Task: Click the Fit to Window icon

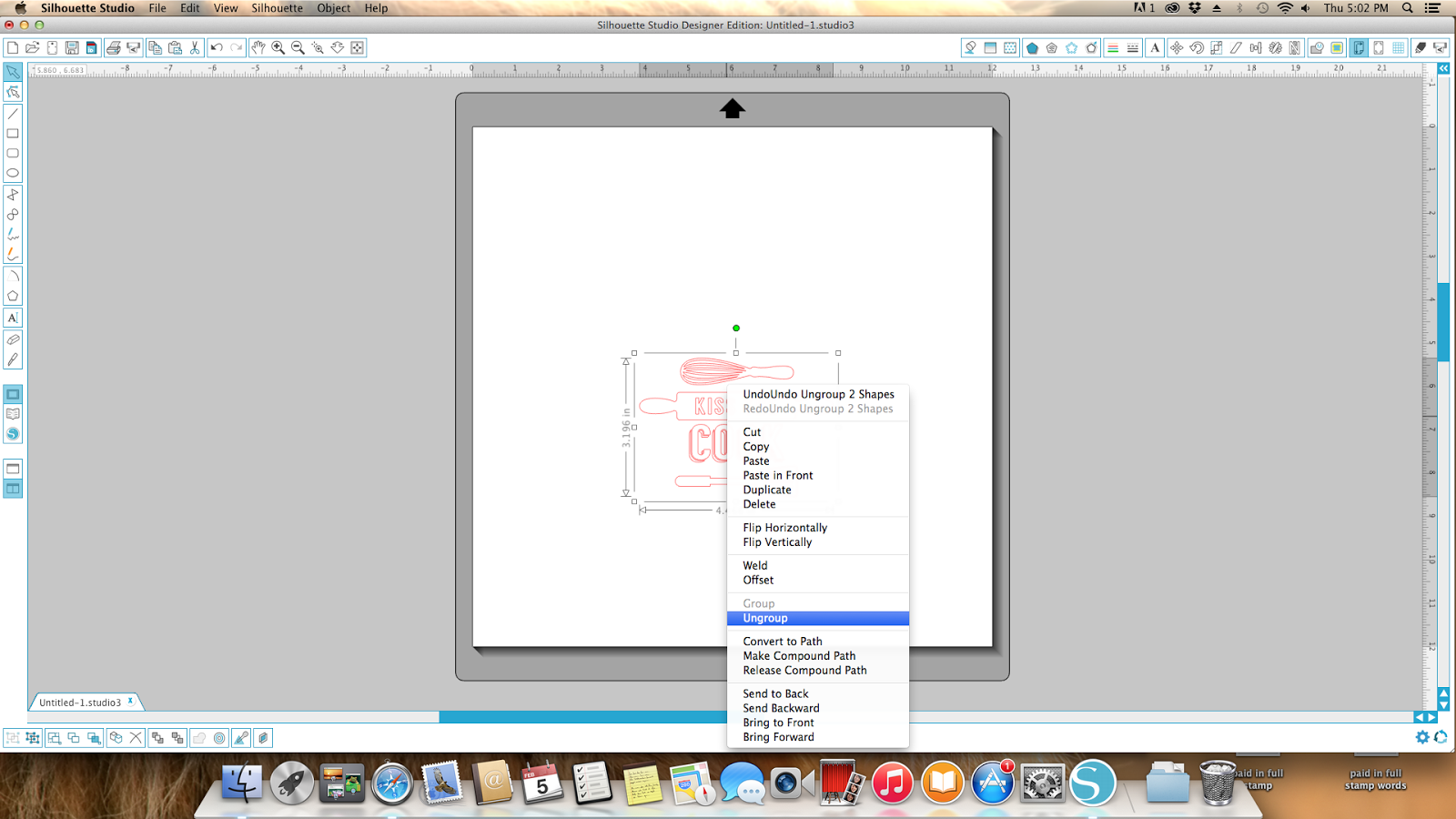Action: 358,47
